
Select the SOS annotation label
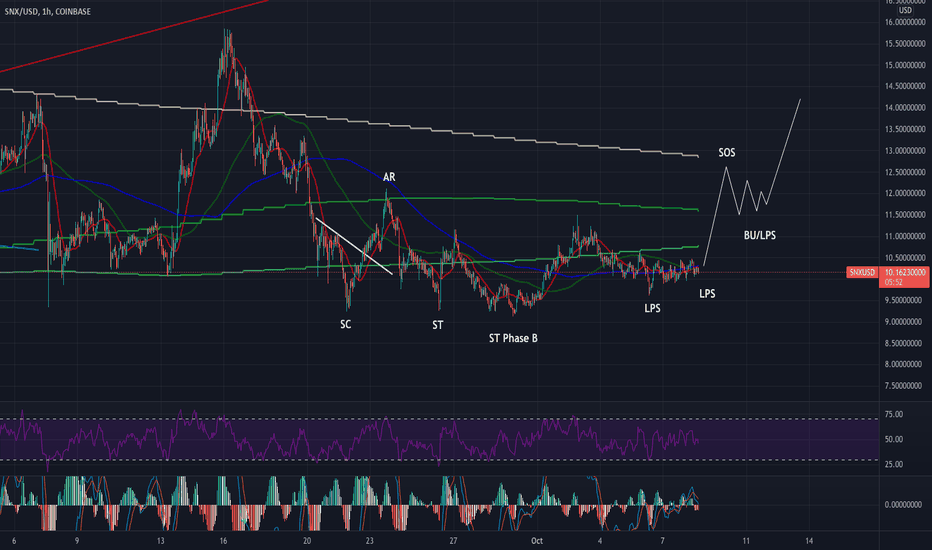point(726,153)
